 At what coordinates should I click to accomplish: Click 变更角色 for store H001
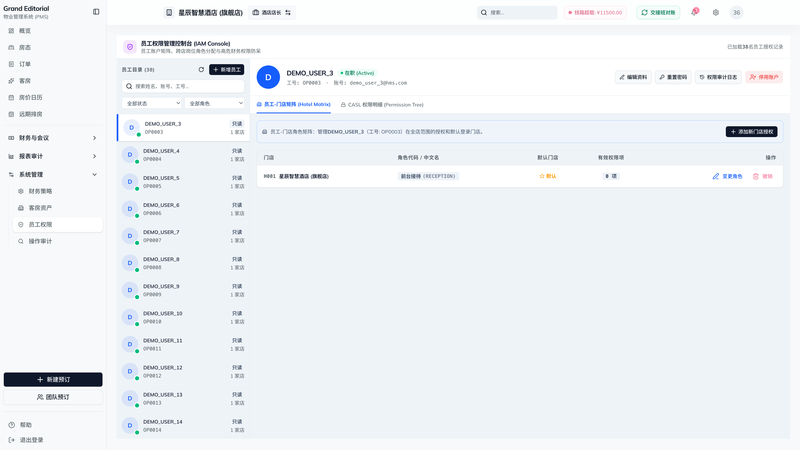[728, 176]
